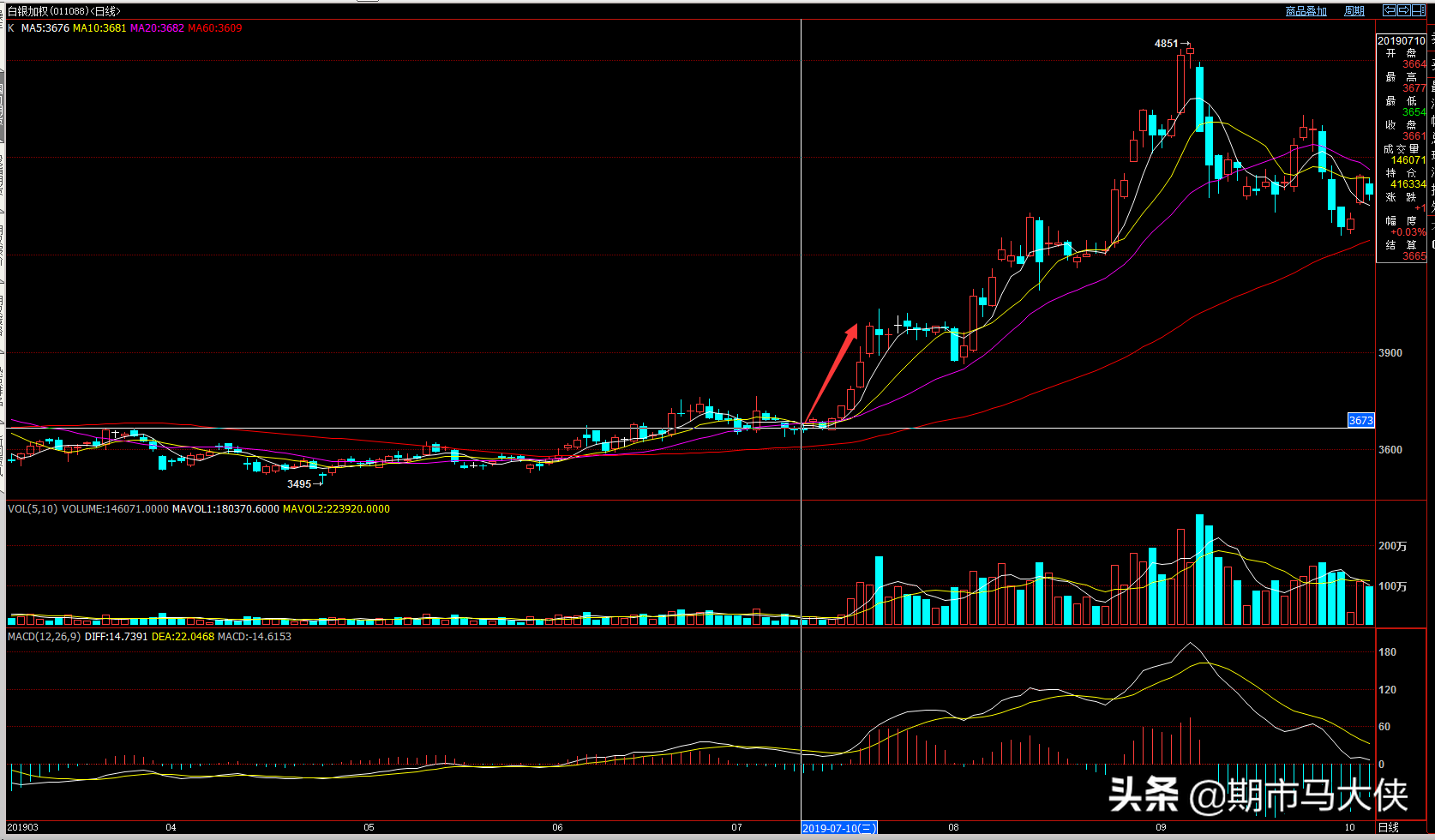Click the open price 3664 value

click(1414, 64)
